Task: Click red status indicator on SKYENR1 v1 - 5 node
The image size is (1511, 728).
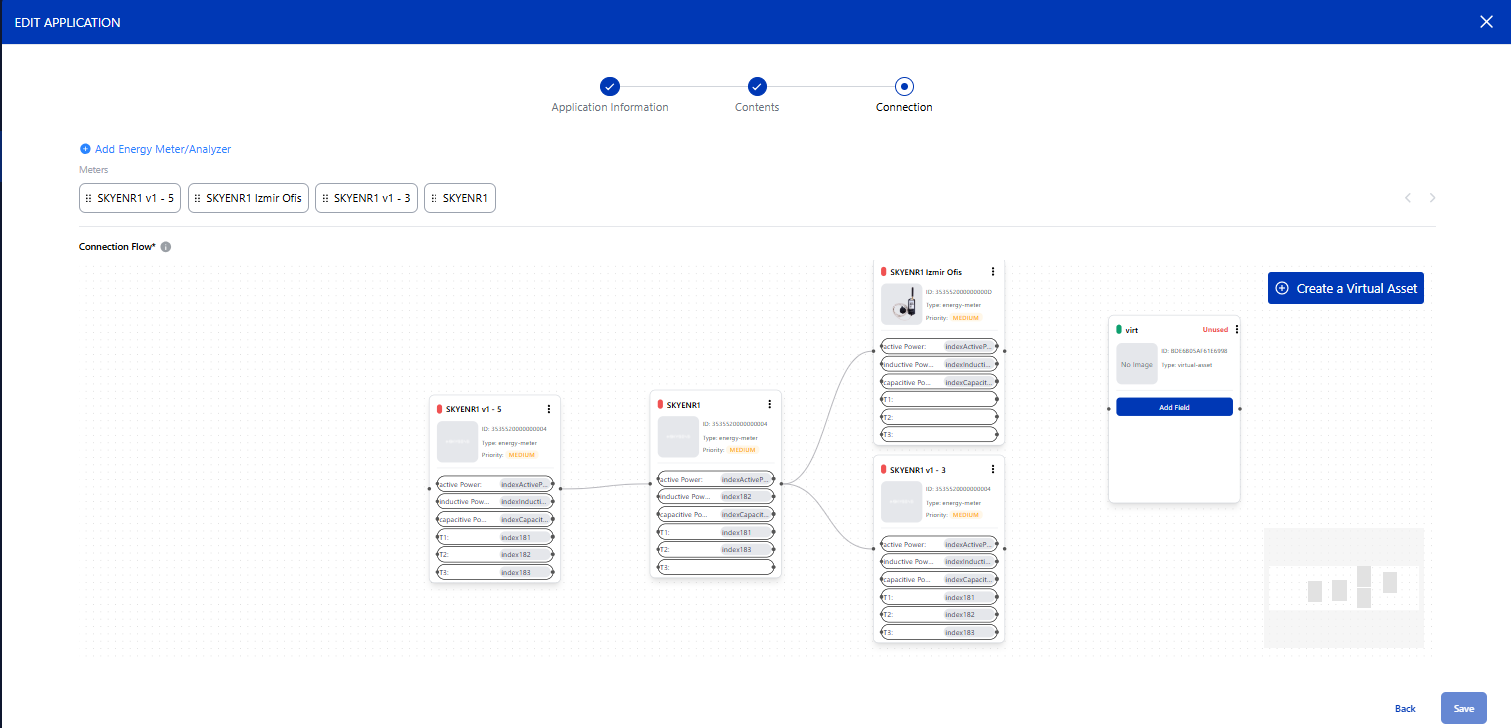Action: click(440, 409)
